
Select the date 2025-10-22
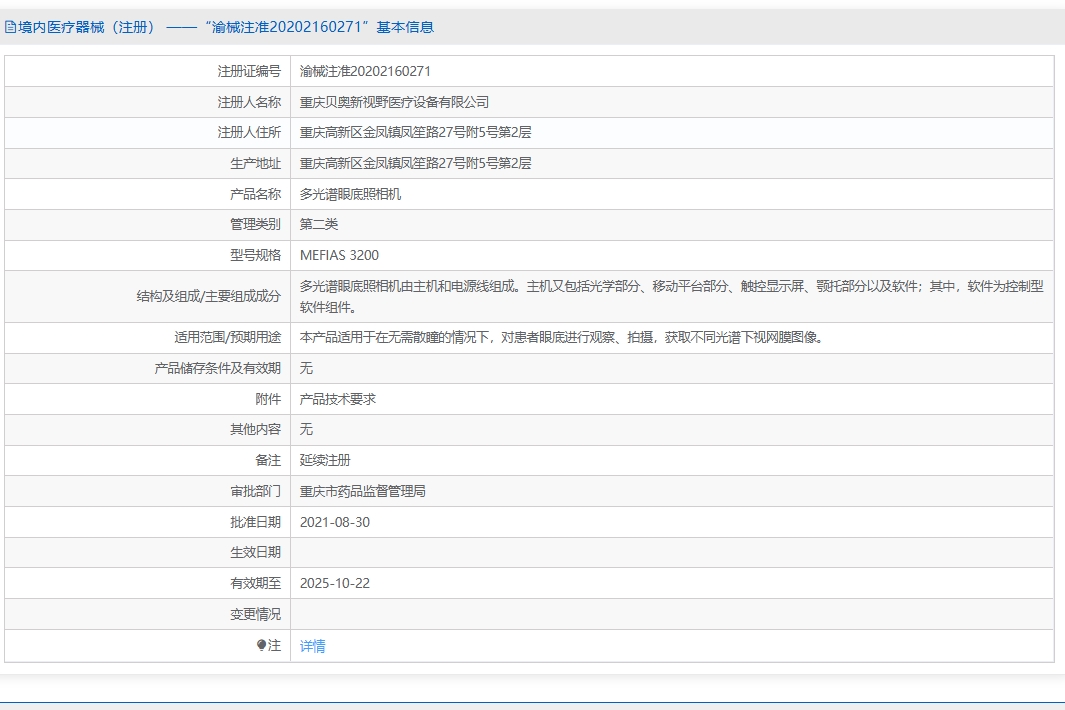(x=335, y=584)
